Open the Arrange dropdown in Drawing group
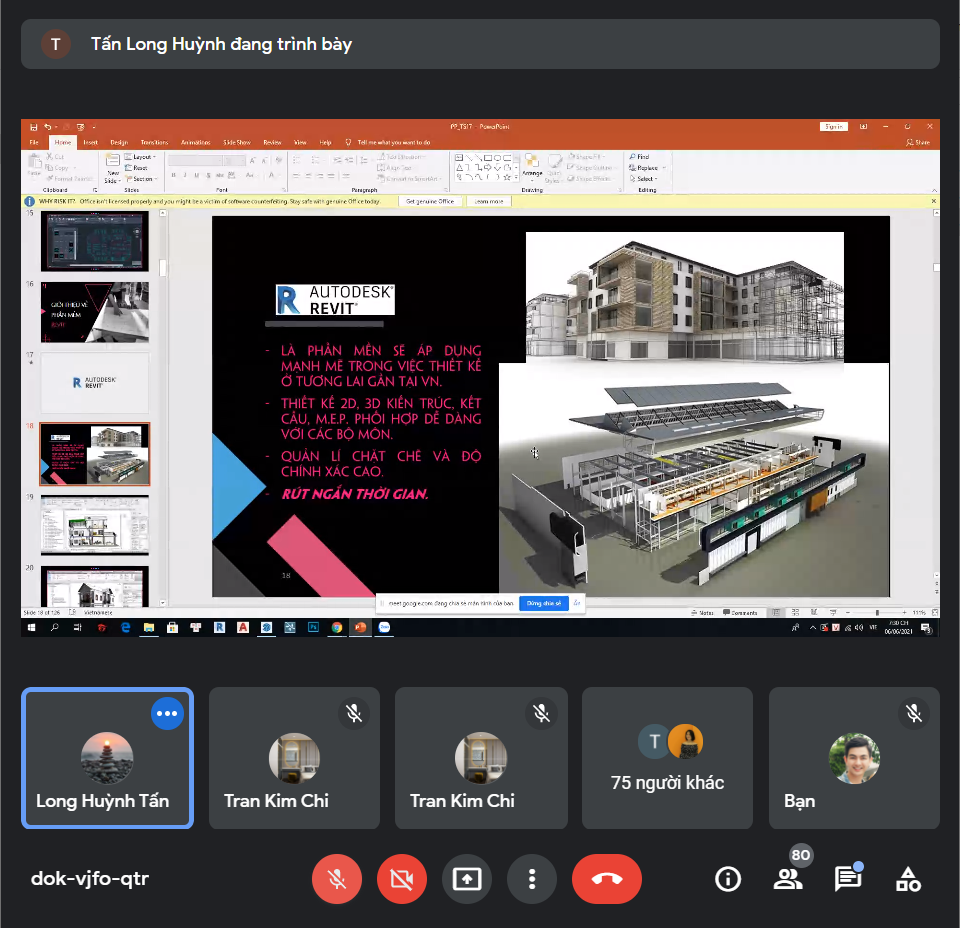 532,167
